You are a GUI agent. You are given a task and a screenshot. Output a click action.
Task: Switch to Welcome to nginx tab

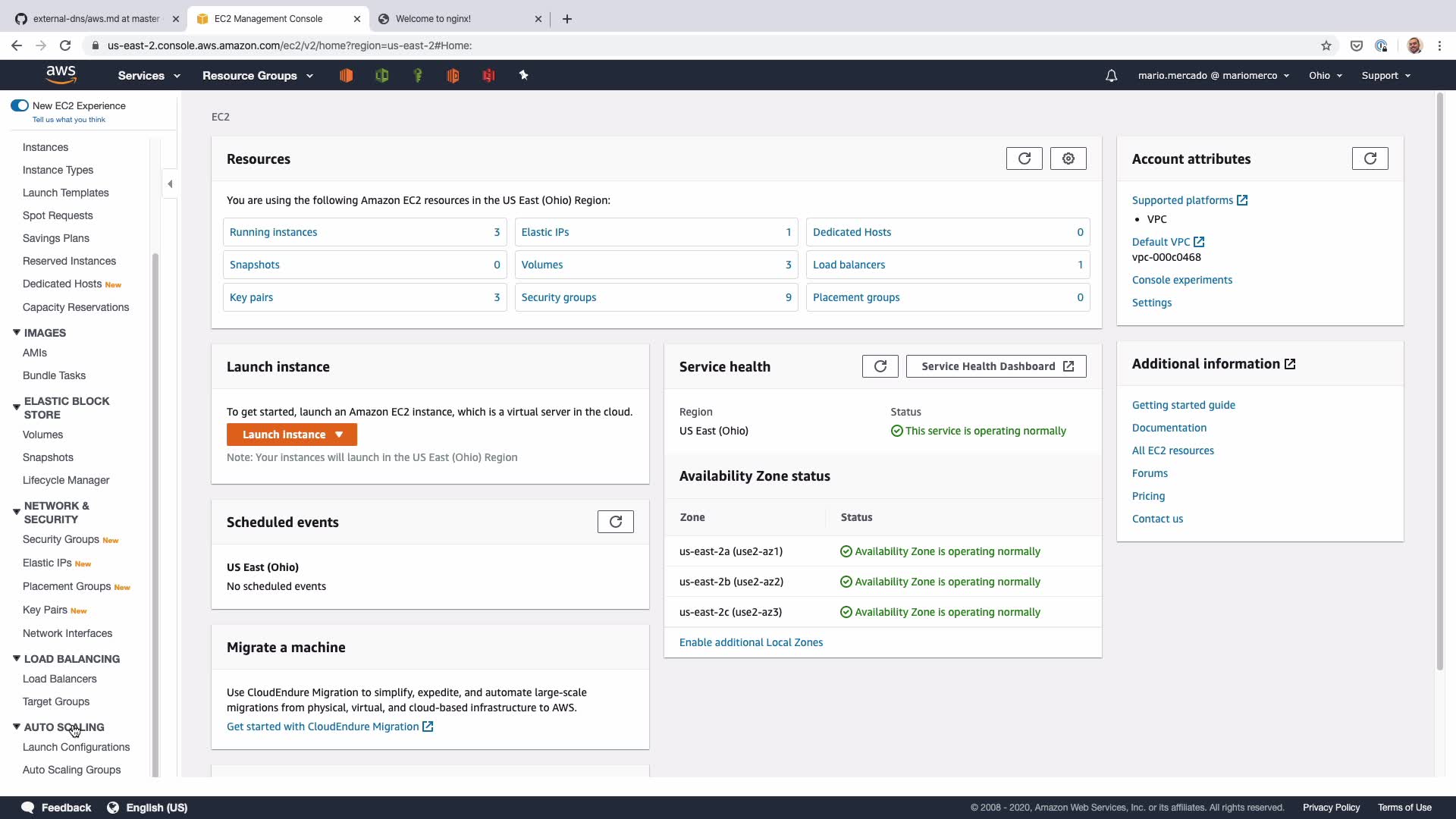434,19
